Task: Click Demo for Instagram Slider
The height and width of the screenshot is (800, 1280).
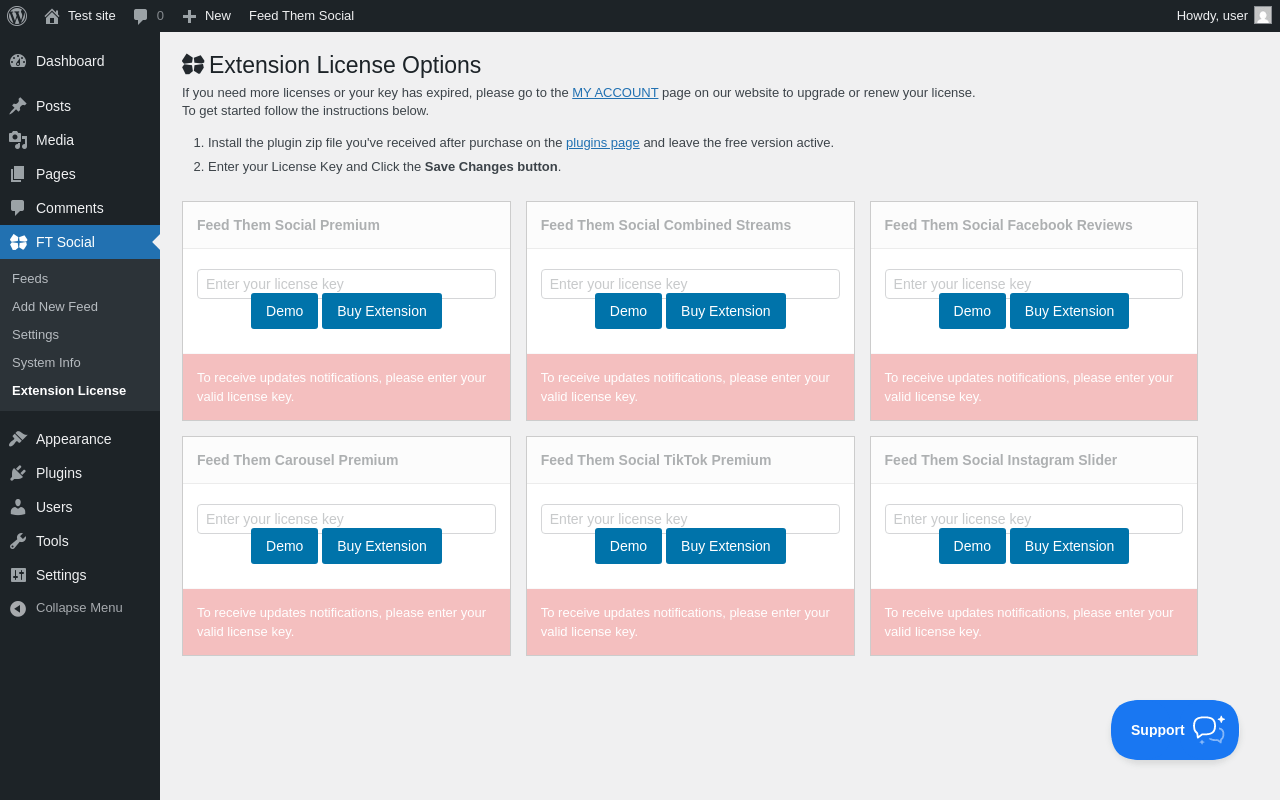Action: pyautogui.click(x=972, y=546)
